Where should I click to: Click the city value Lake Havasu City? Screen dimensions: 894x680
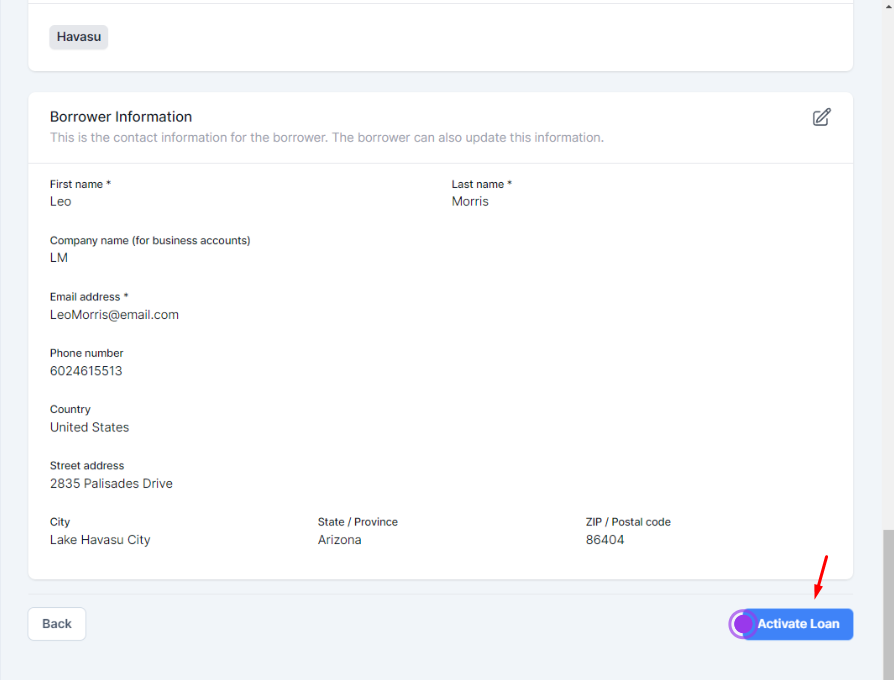pos(100,540)
